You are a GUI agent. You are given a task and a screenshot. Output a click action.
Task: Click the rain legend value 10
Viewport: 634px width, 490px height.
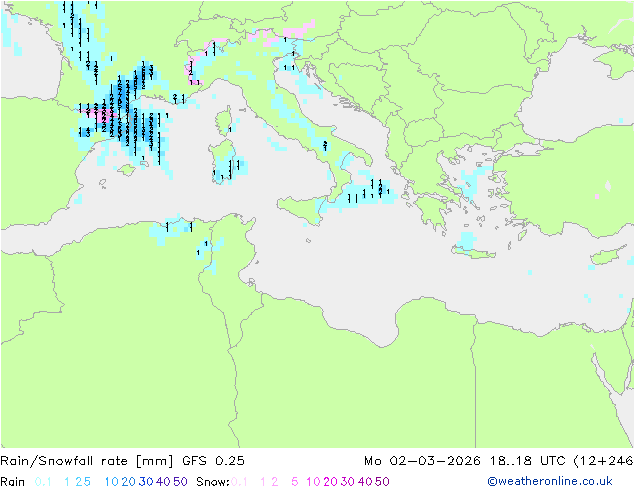(x=112, y=482)
